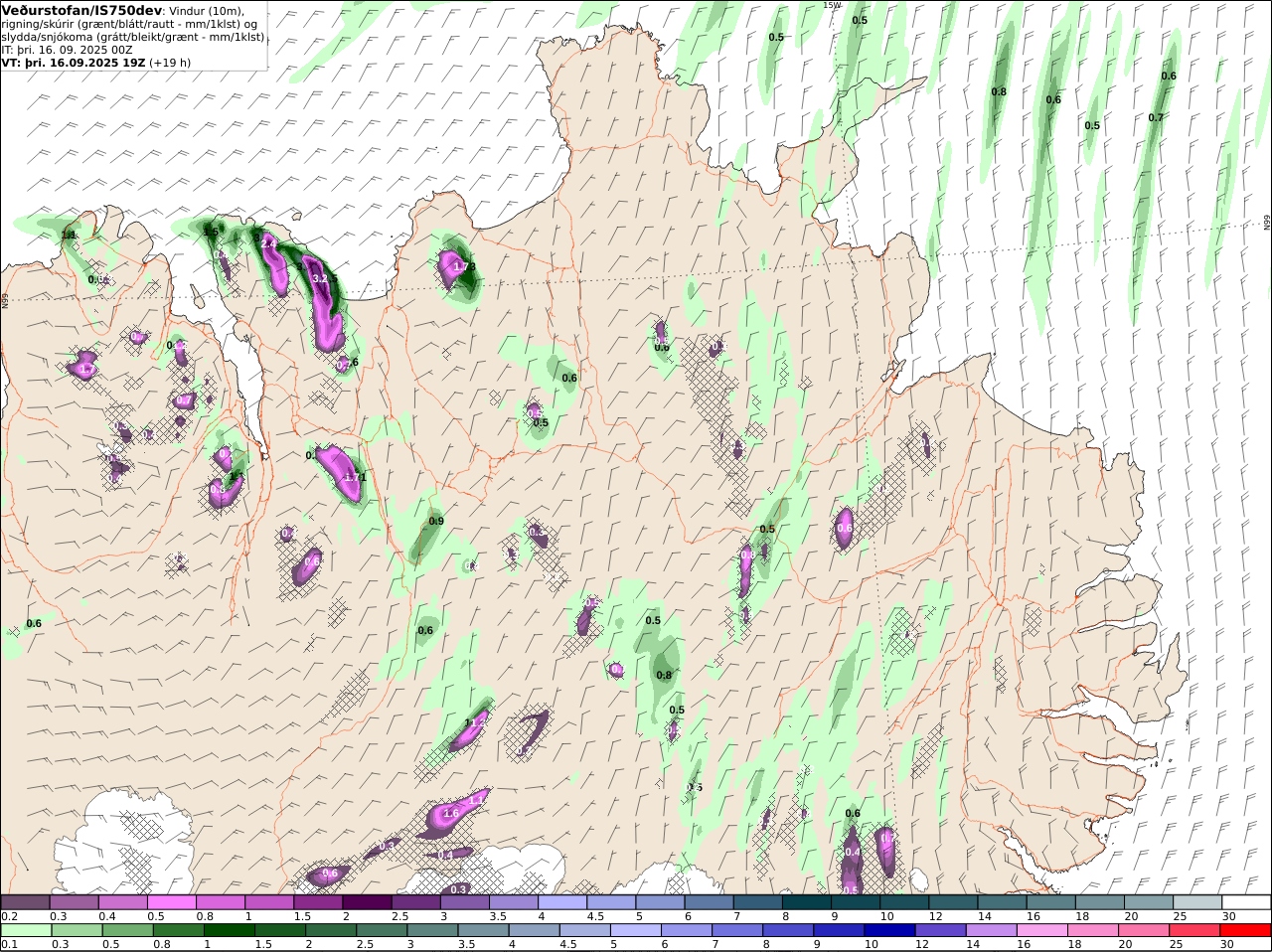
Task: Click the lower legend swatch labeled 0.1
Action: pos(25,930)
